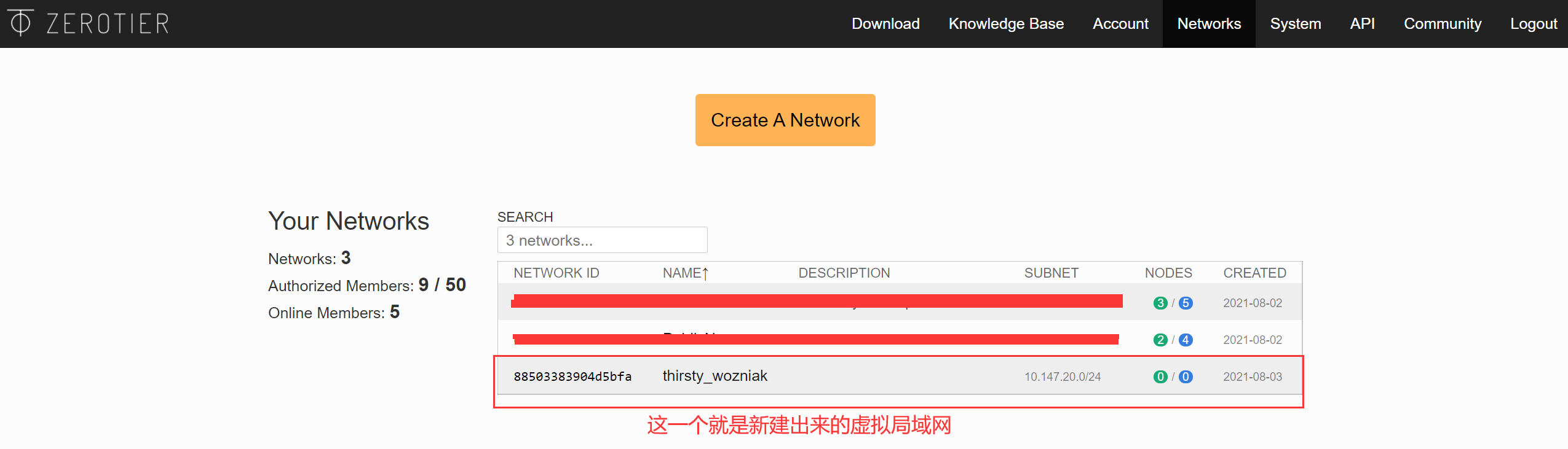Sort by NODES column header
Viewport: 1568px width, 449px height.
pos(1168,273)
